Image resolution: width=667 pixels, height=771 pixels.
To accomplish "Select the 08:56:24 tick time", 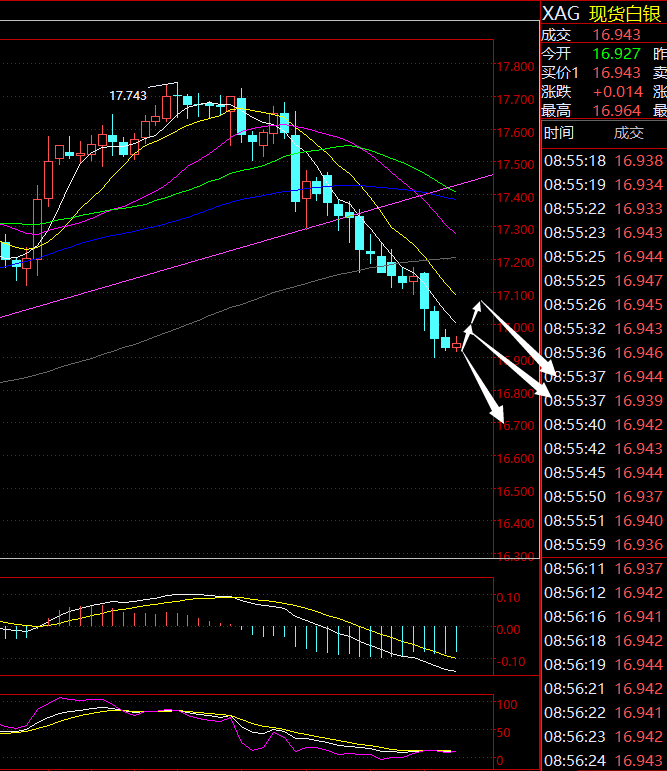I will (x=575, y=761).
